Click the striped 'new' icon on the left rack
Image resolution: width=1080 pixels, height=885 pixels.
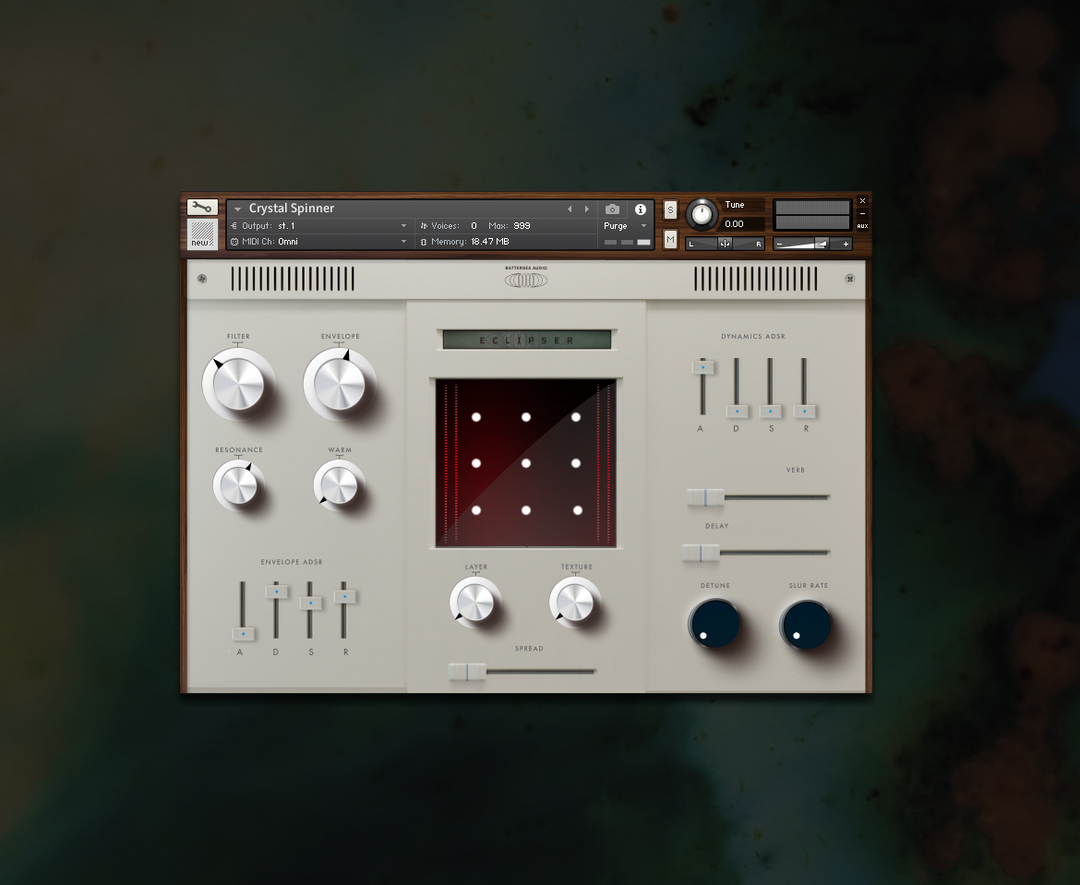click(201, 232)
